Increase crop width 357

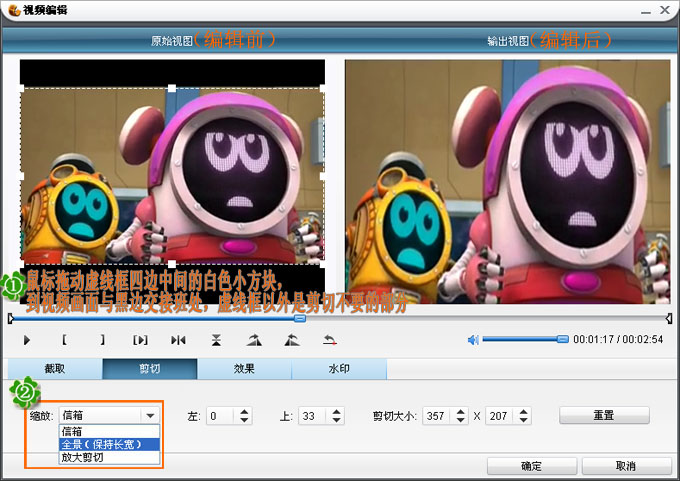[461, 412]
